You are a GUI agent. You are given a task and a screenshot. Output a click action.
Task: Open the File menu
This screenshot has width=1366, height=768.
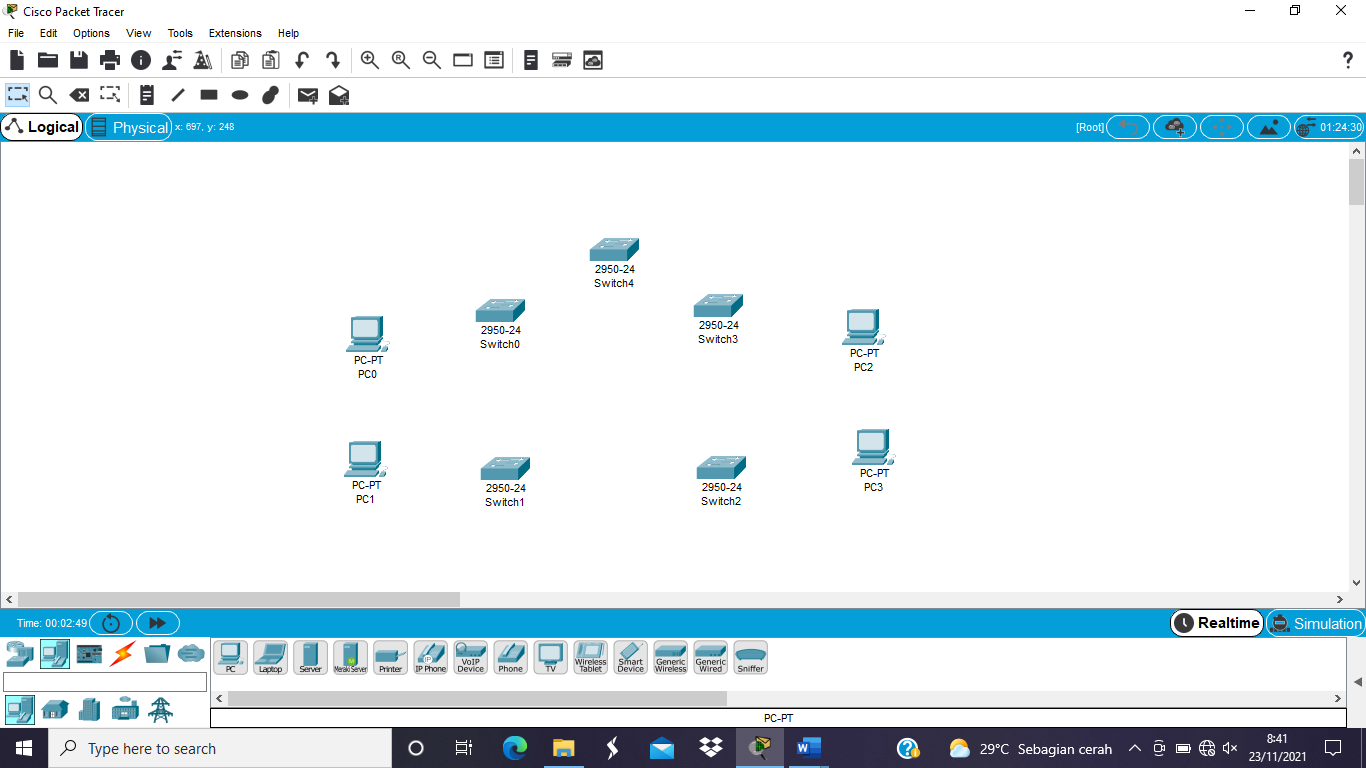pyautogui.click(x=16, y=33)
